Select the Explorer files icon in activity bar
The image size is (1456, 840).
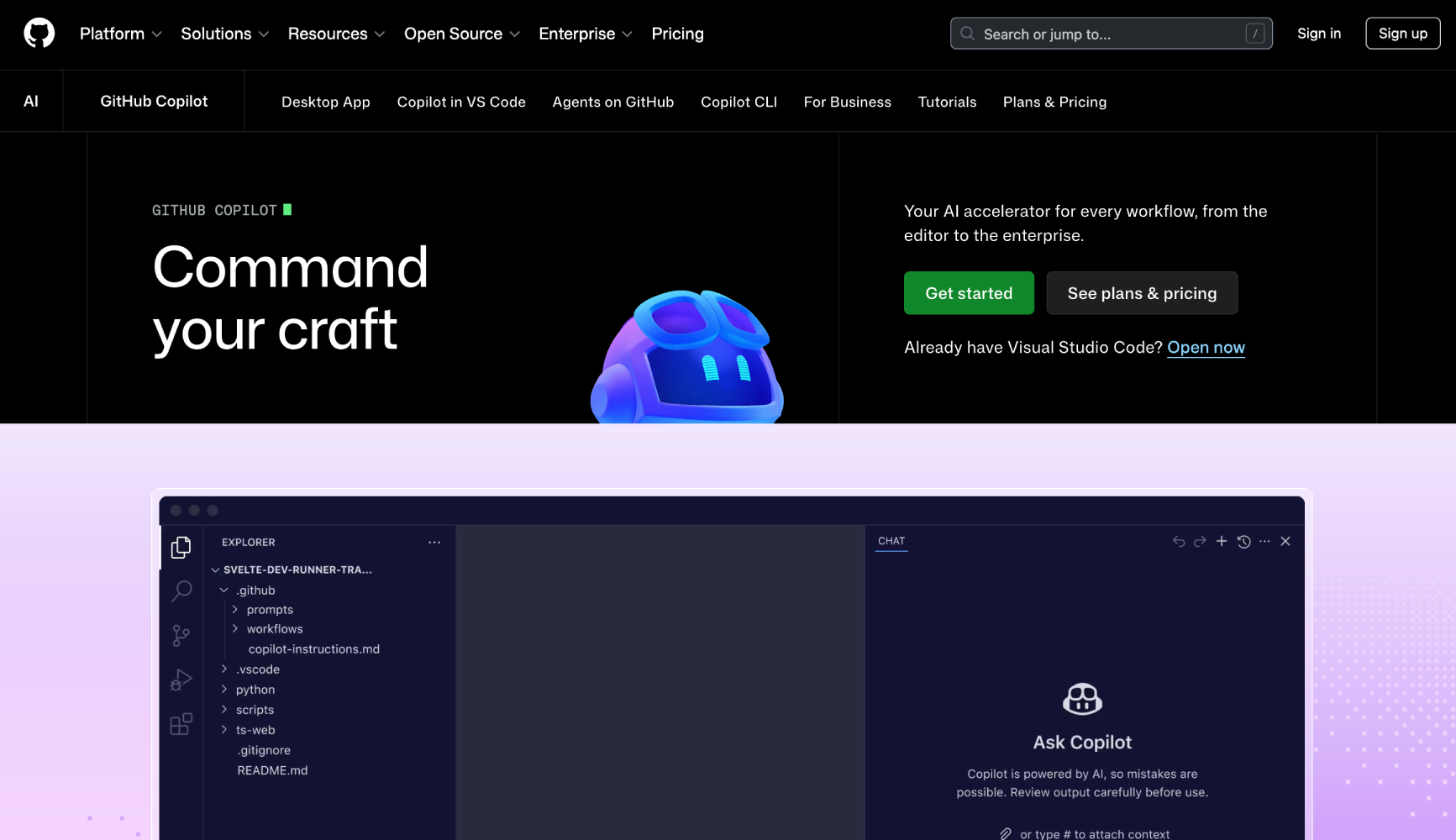[x=181, y=547]
